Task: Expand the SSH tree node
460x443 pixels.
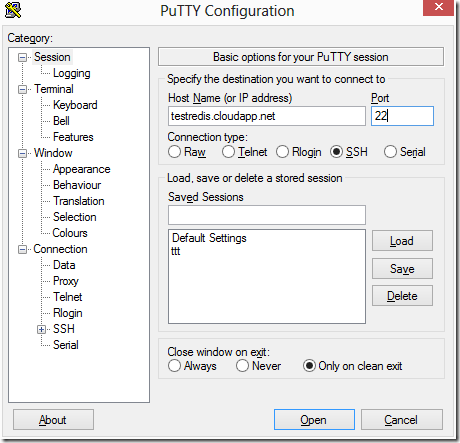Action: (41, 329)
